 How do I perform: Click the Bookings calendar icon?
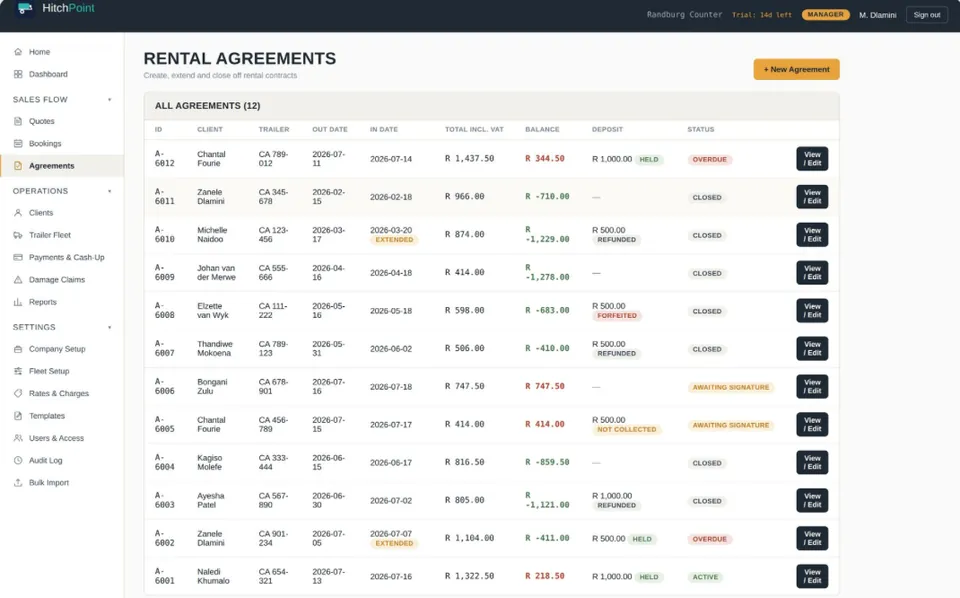click(18, 143)
